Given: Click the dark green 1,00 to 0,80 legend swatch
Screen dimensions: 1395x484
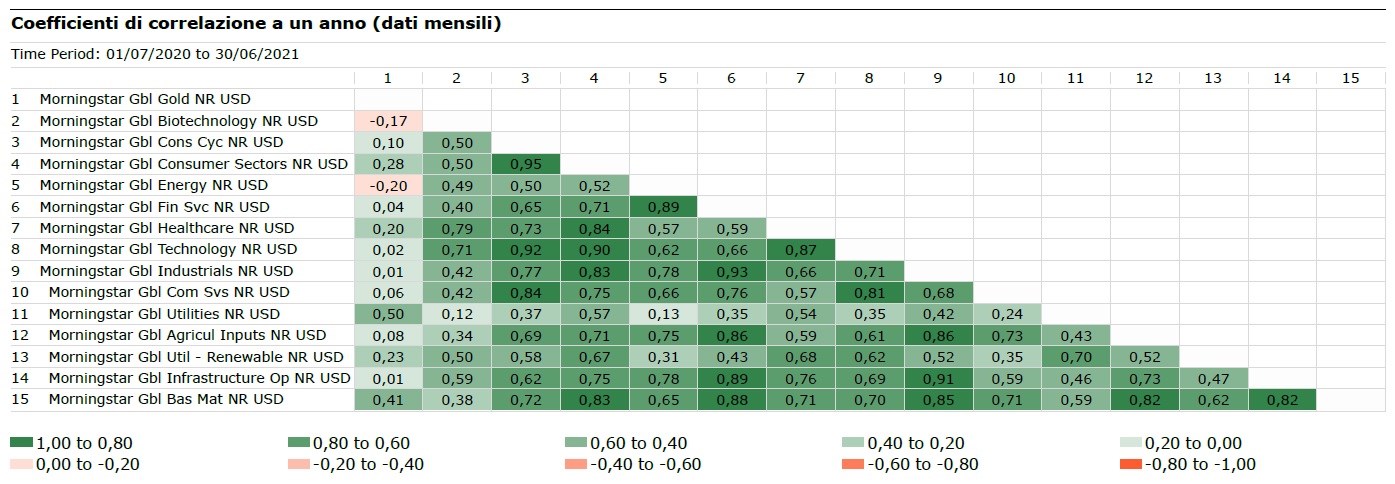Looking at the screenshot, I should pos(20,443).
